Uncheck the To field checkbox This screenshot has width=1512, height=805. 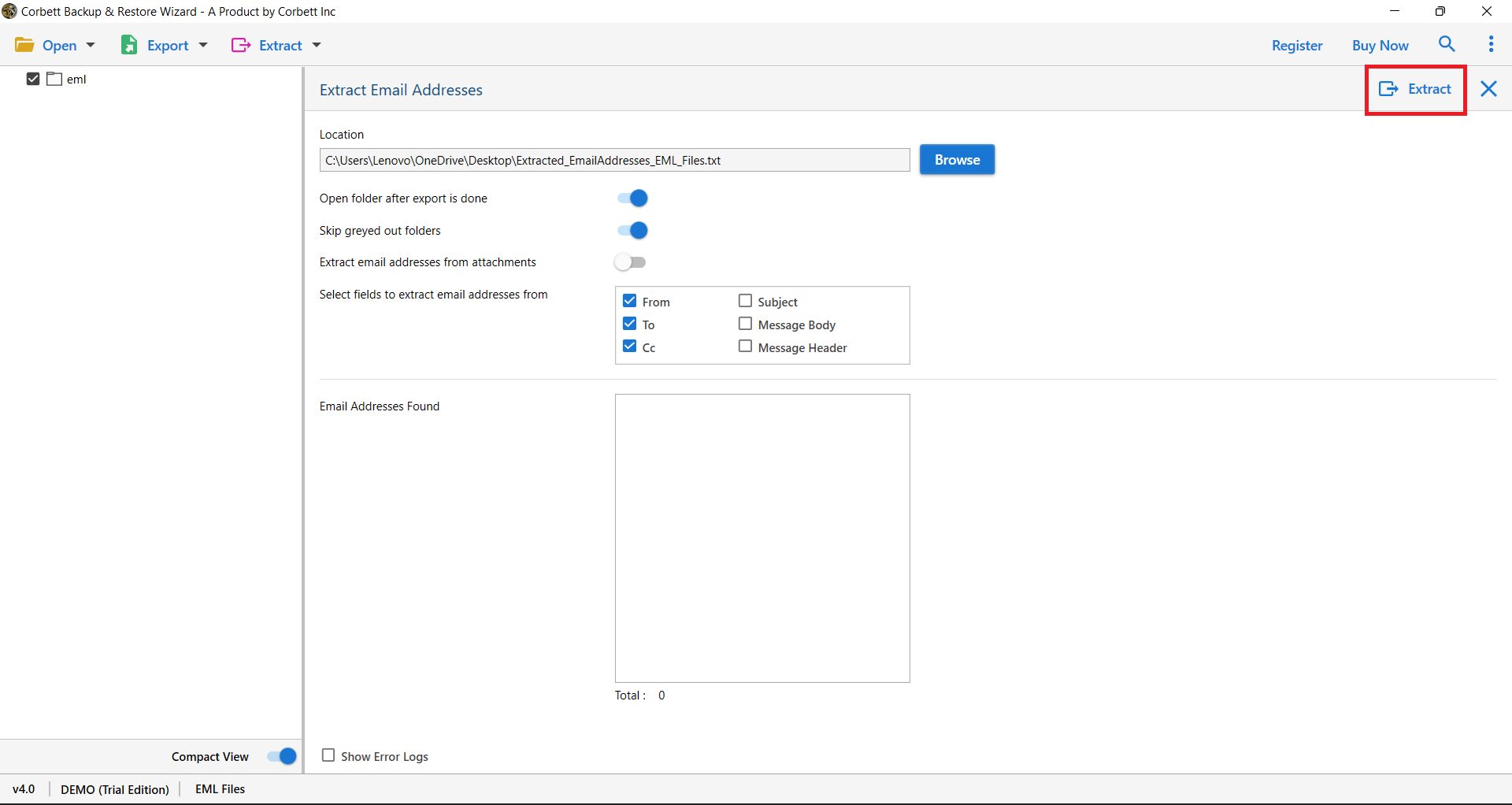(629, 324)
